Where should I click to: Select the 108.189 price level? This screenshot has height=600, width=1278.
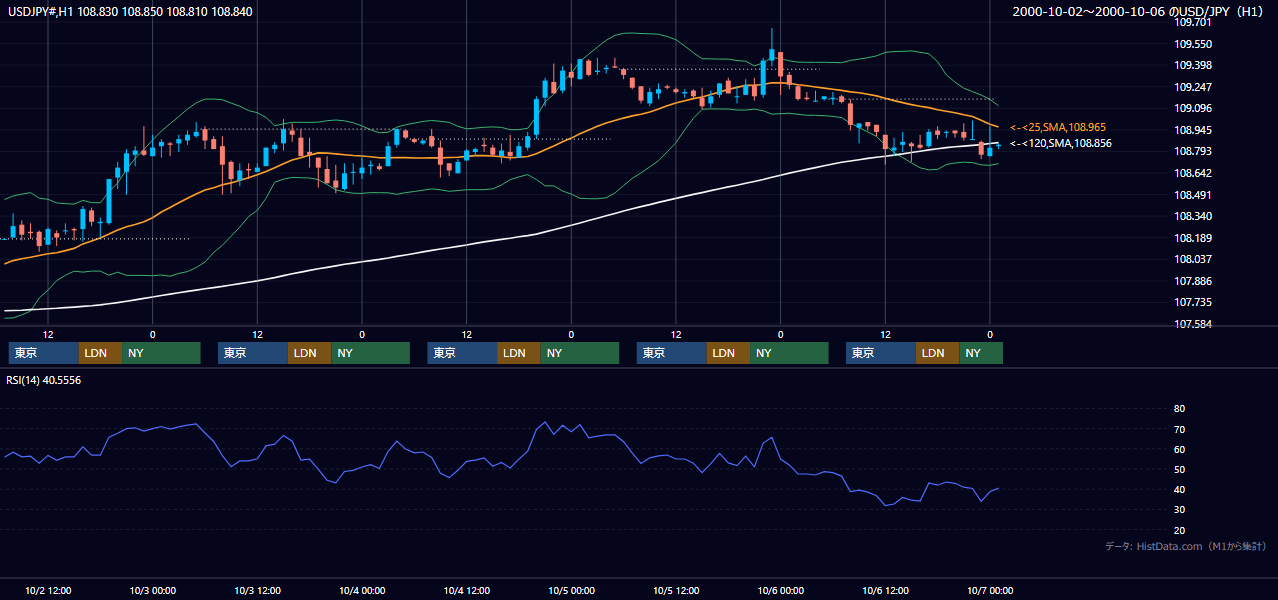(1192, 238)
